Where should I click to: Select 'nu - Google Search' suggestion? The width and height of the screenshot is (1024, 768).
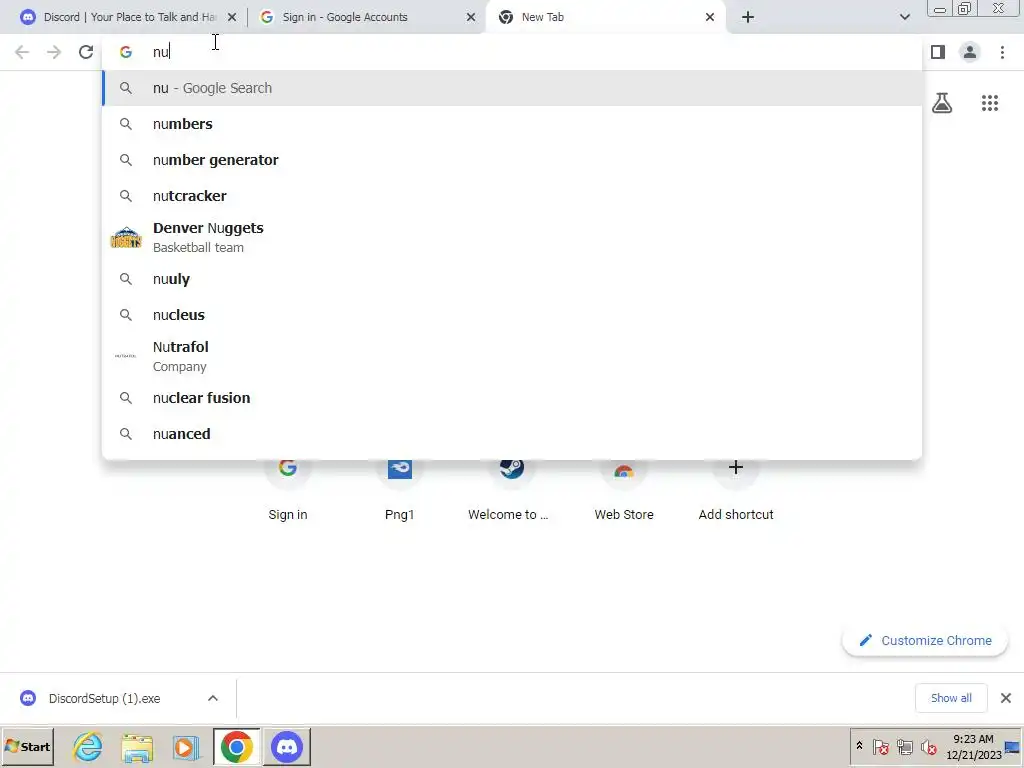point(512,88)
